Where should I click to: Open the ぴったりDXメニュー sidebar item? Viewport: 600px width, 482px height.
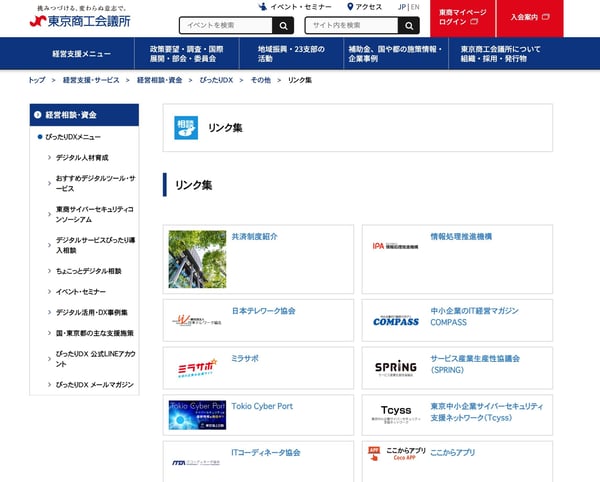pyautogui.click(x=73, y=137)
